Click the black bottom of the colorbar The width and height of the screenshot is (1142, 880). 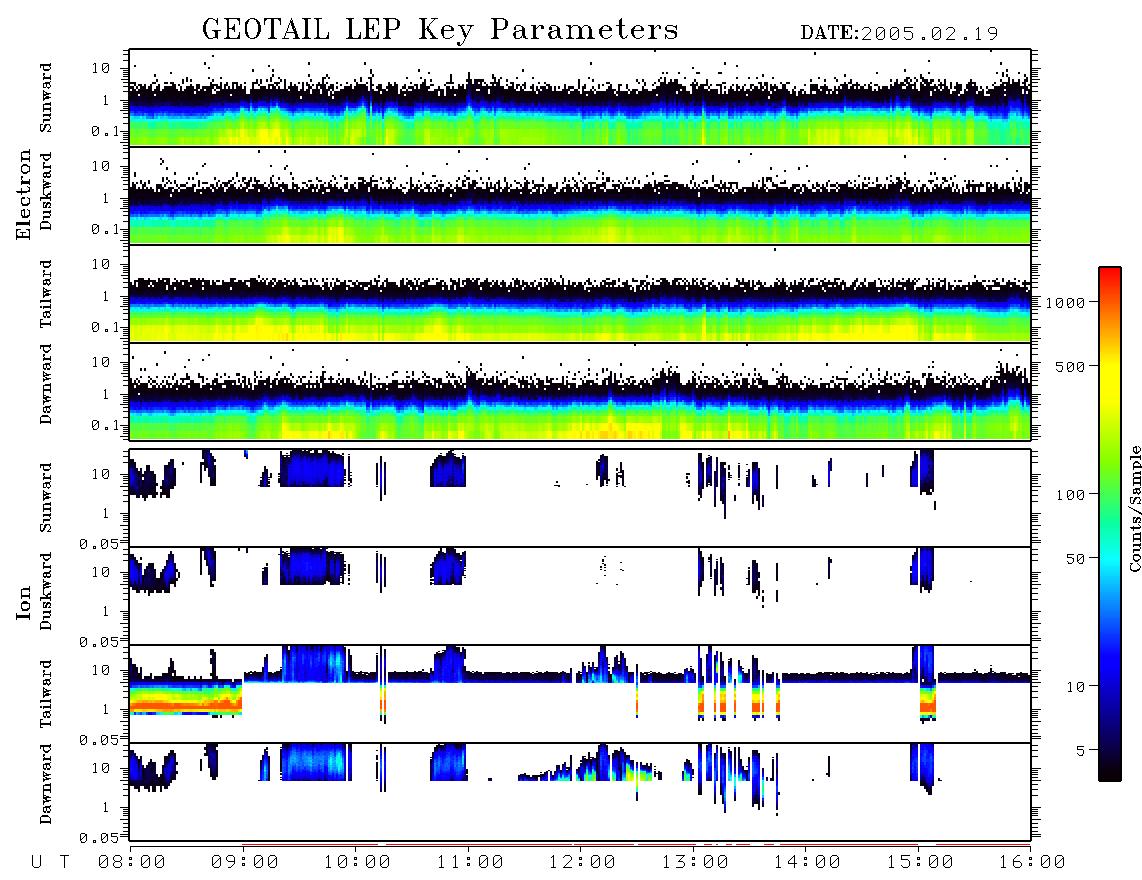coord(1110,771)
